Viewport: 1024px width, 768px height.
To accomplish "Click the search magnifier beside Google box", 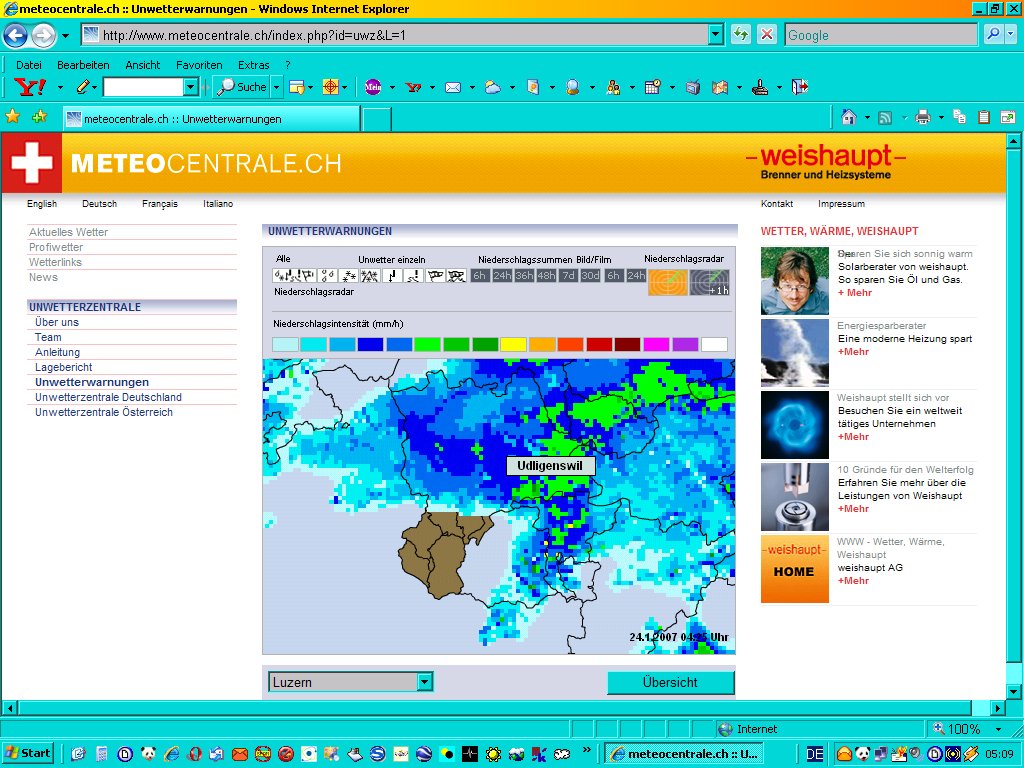I will coord(993,35).
